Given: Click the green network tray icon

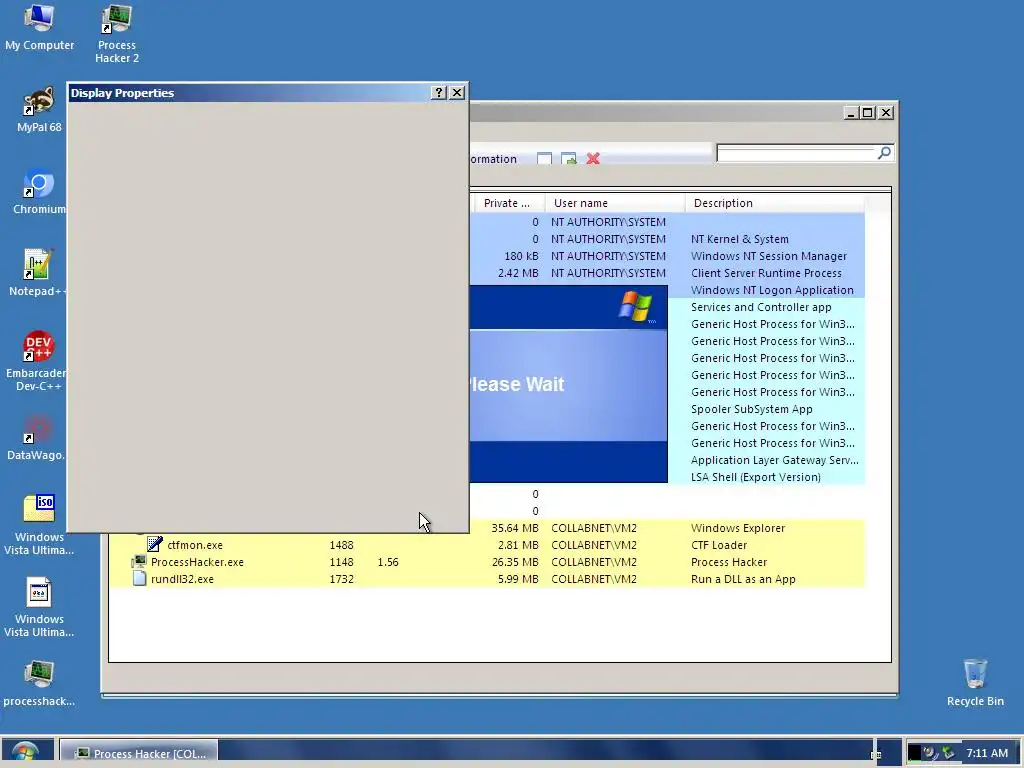Looking at the screenshot, I should pyautogui.click(x=949, y=753).
